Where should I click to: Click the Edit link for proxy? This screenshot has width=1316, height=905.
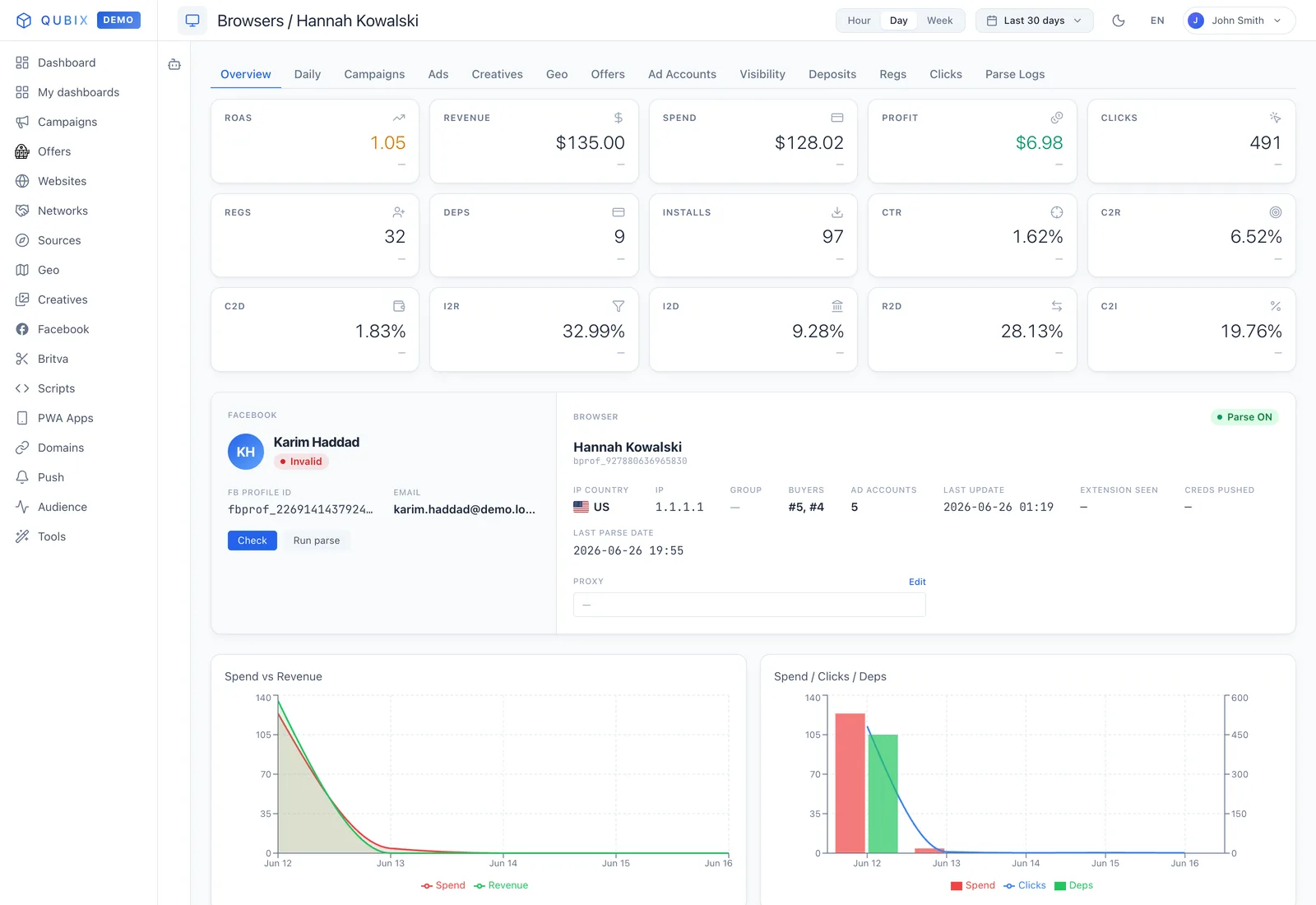(x=917, y=582)
